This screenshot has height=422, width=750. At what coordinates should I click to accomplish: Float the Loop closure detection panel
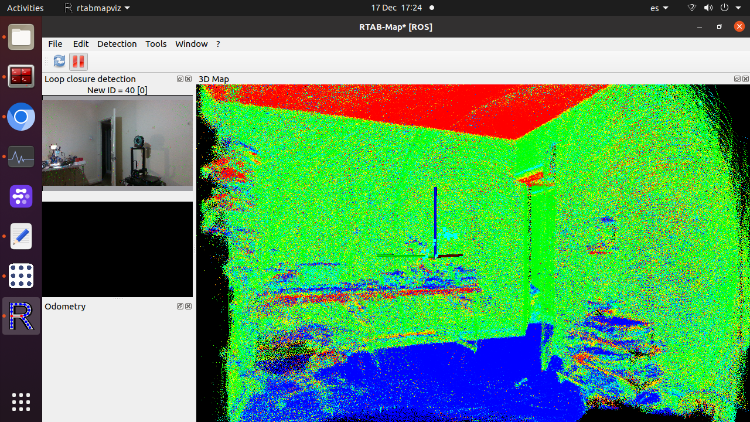(x=179, y=78)
